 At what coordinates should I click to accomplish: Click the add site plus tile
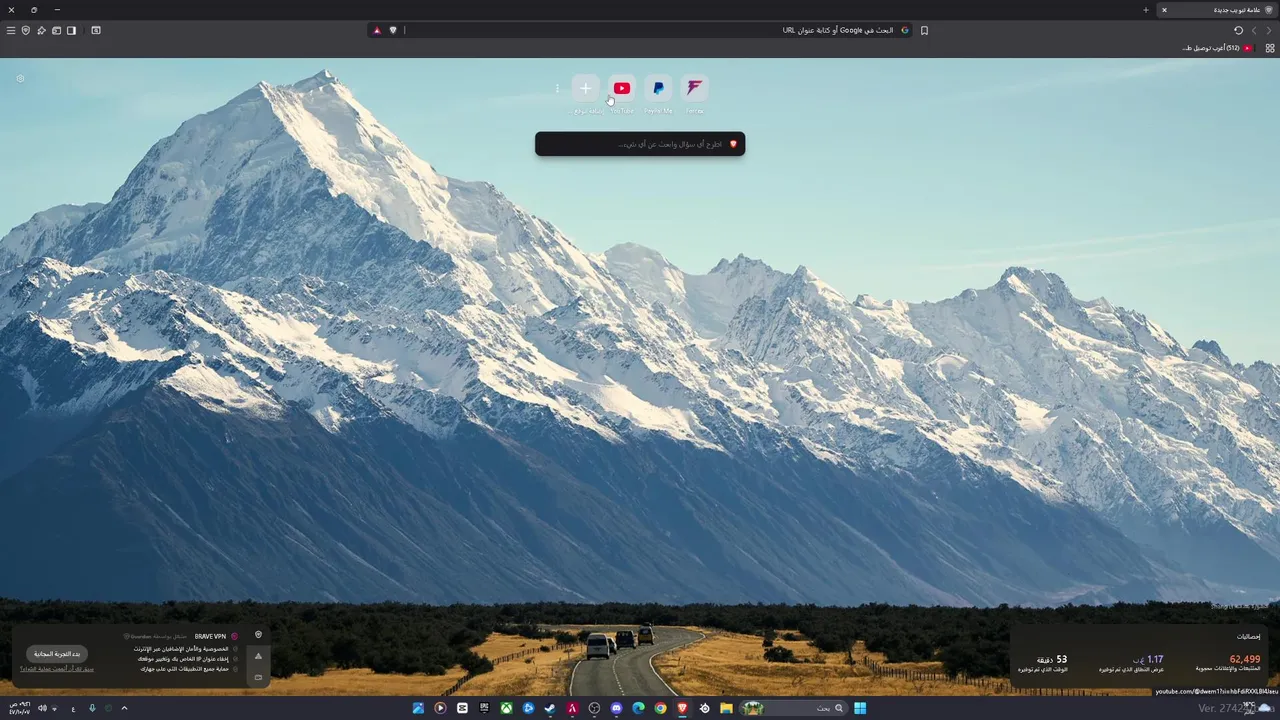[x=586, y=88]
